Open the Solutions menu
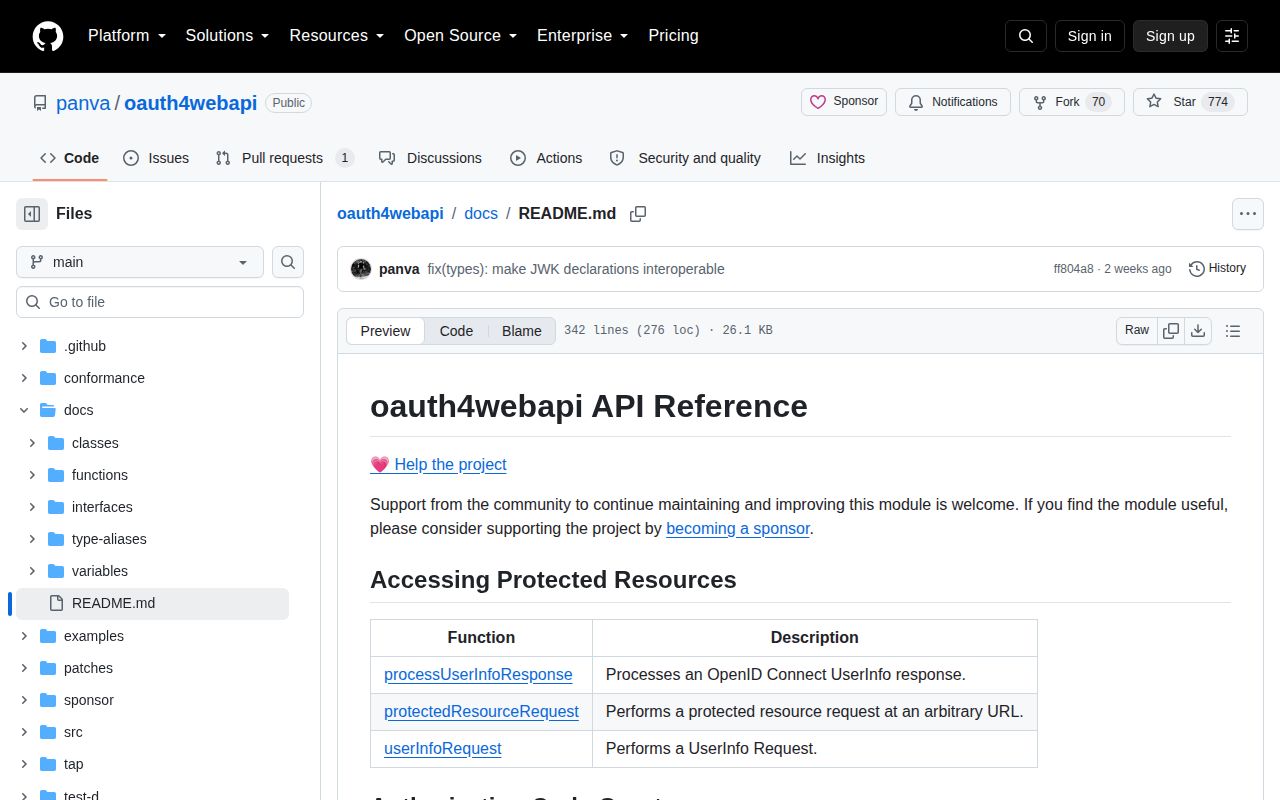Screen dimensions: 1280x800 tap(227, 36)
